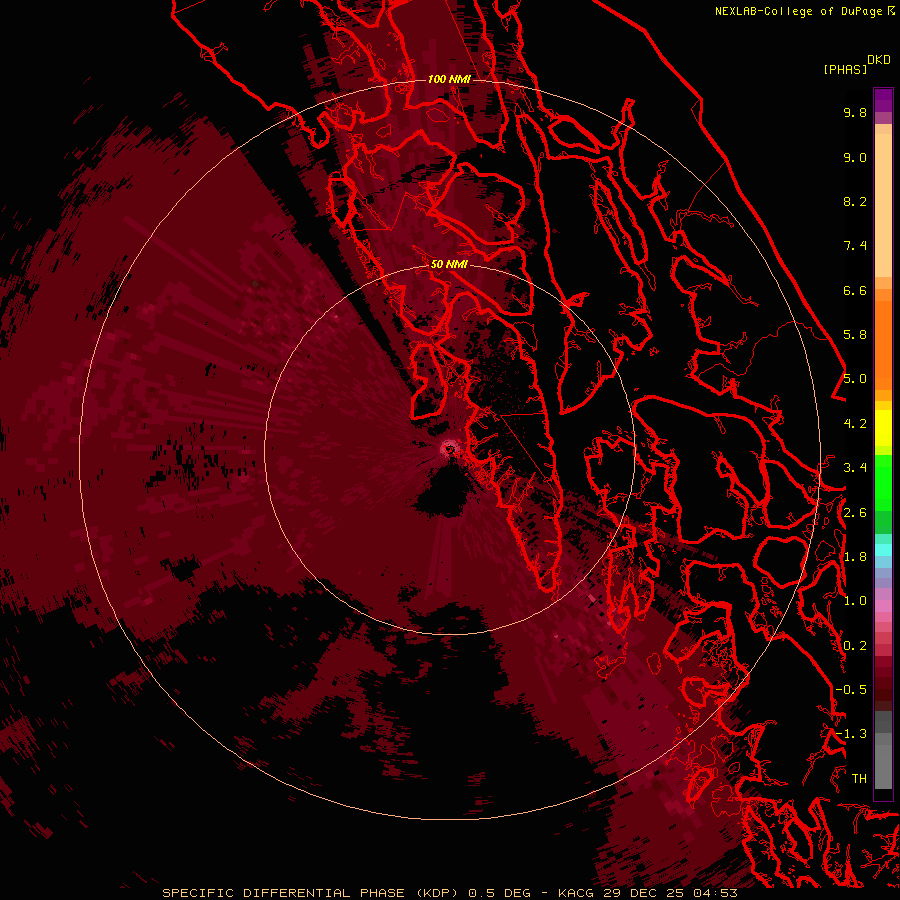This screenshot has height=900, width=900.
Task: Click the 3.4 scale value
Action: pos(855,468)
